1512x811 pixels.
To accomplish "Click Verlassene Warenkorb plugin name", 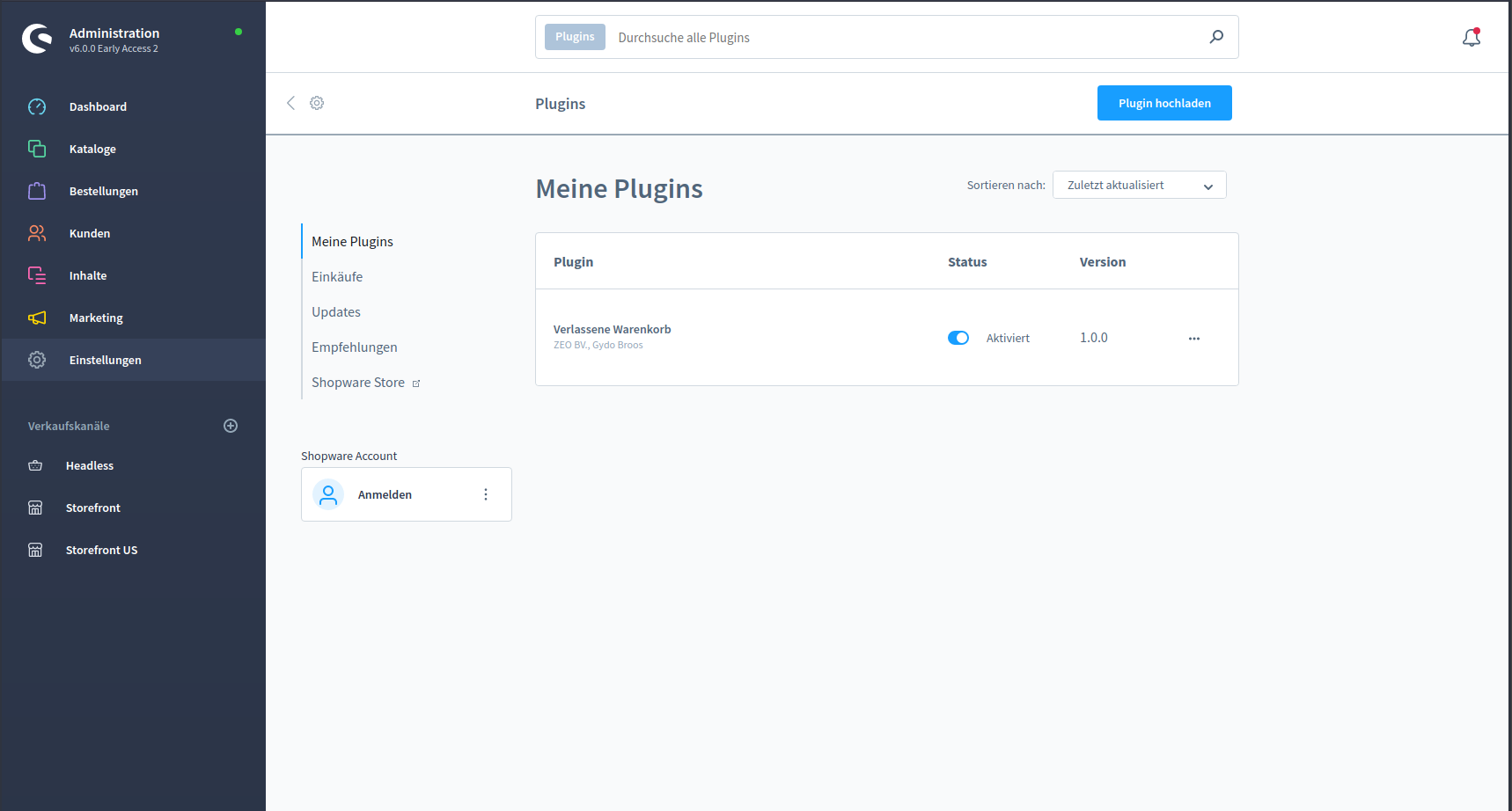I will tap(612, 329).
